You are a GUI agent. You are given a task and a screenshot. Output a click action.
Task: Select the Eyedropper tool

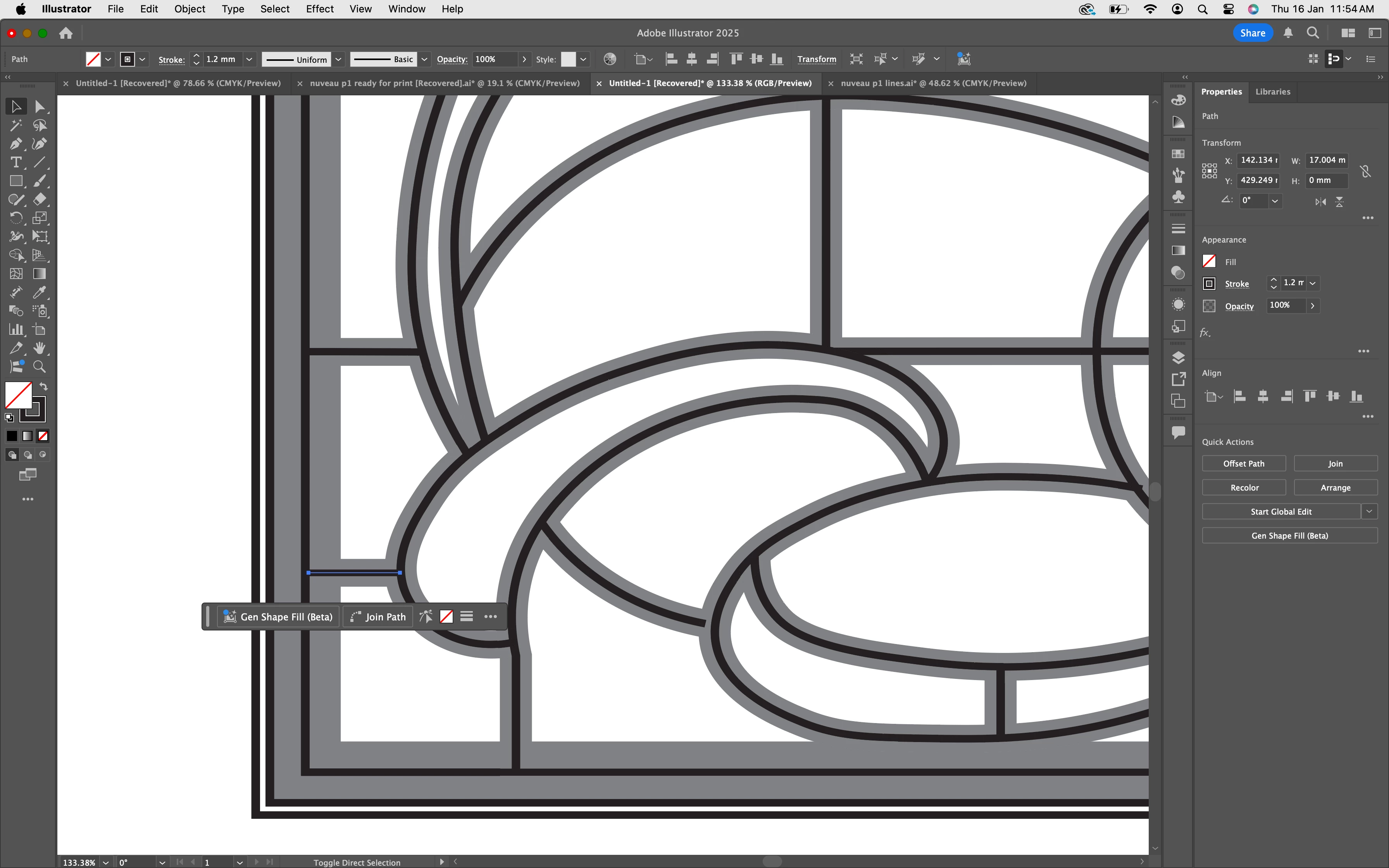pyautogui.click(x=39, y=293)
